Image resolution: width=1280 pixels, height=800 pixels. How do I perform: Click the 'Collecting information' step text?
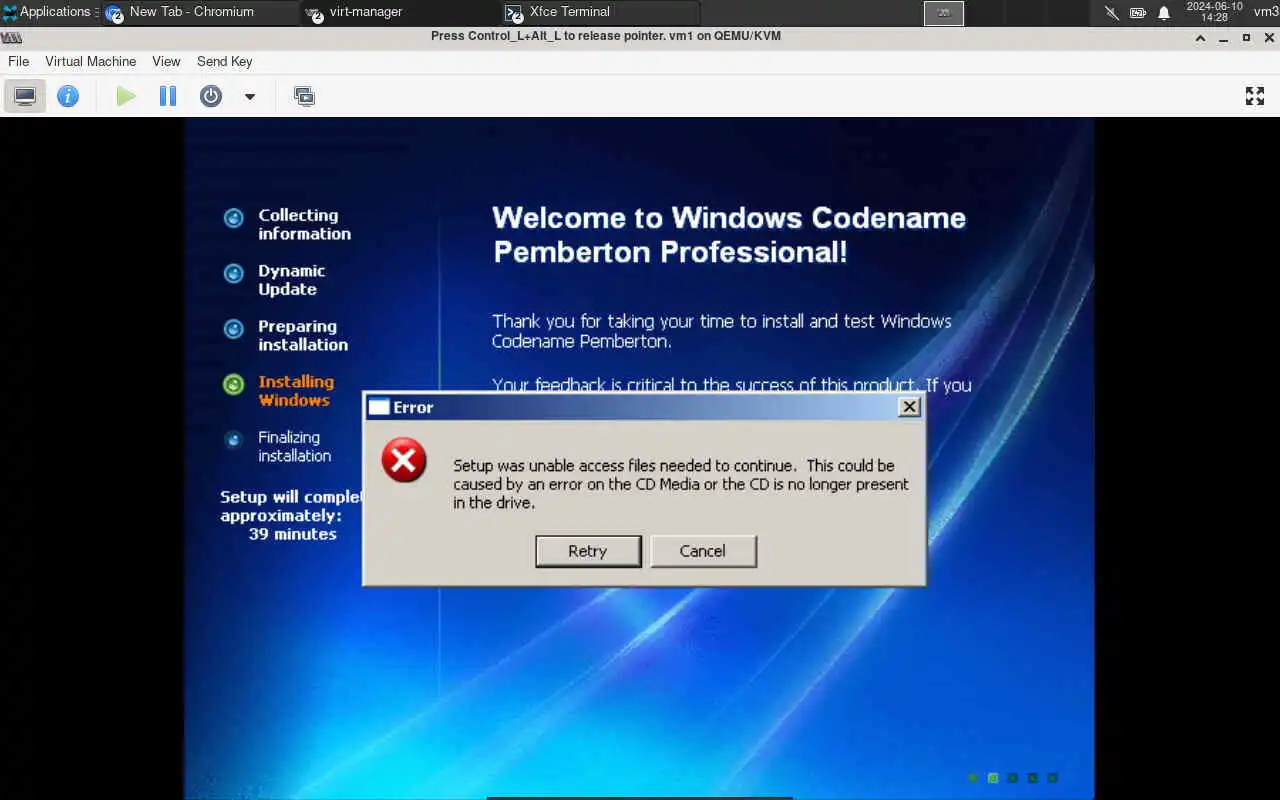tap(304, 224)
